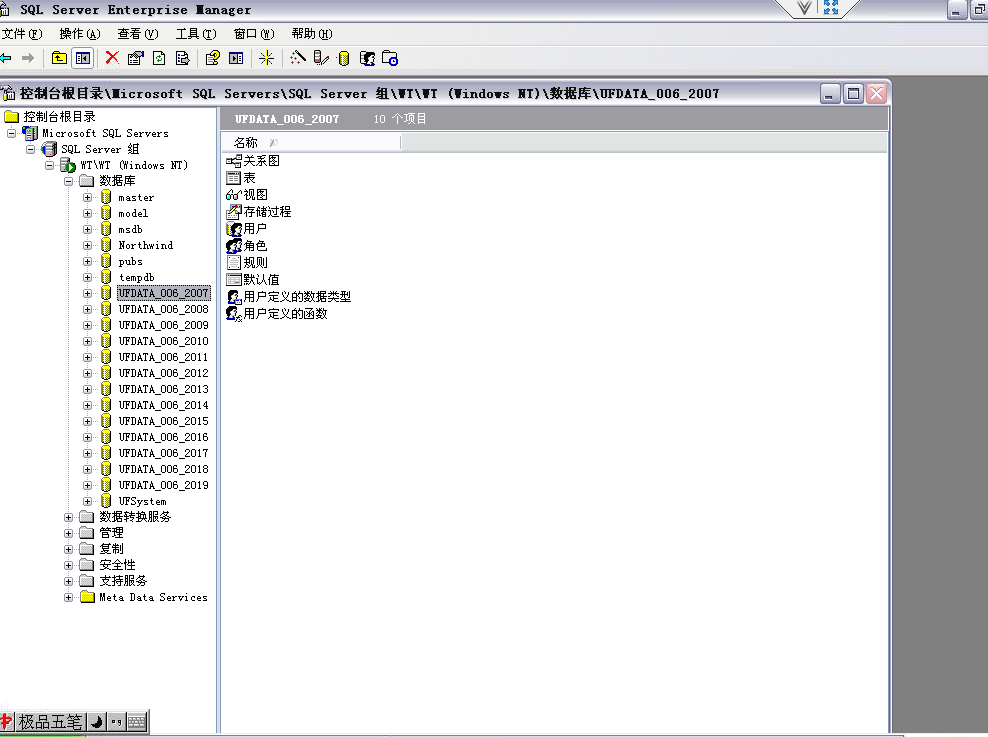988x737 pixels.
Task: Sort by the 名称 column header
Action: [311, 143]
